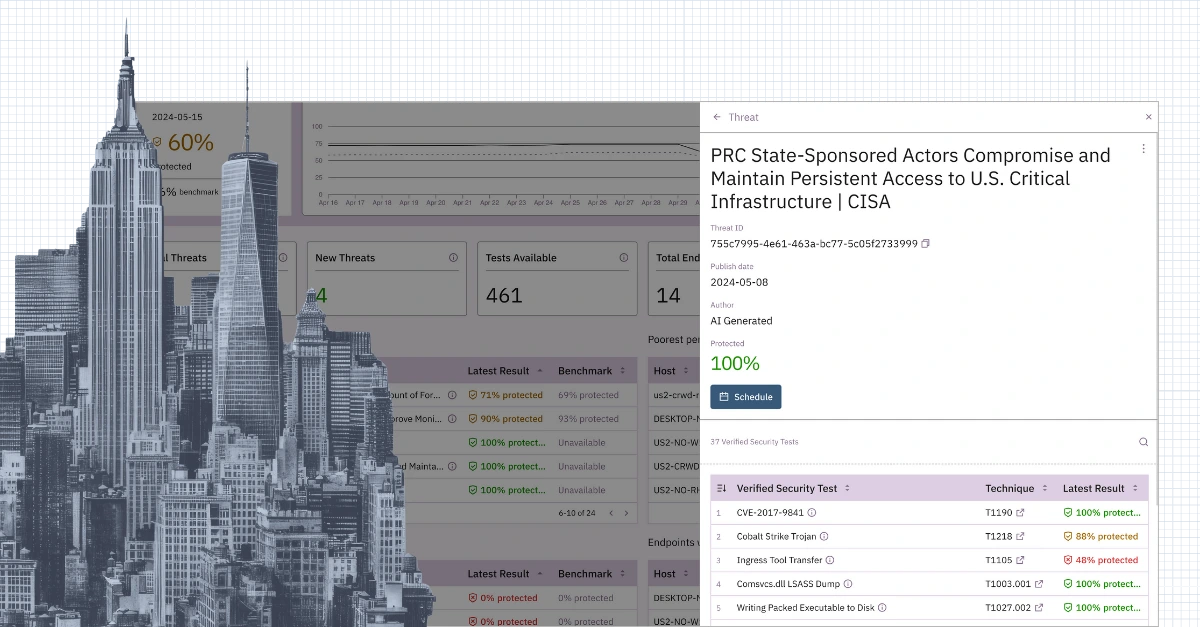Image resolution: width=1200 pixels, height=627 pixels.
Task: Click the AI Generated author value
Action: 741,321
